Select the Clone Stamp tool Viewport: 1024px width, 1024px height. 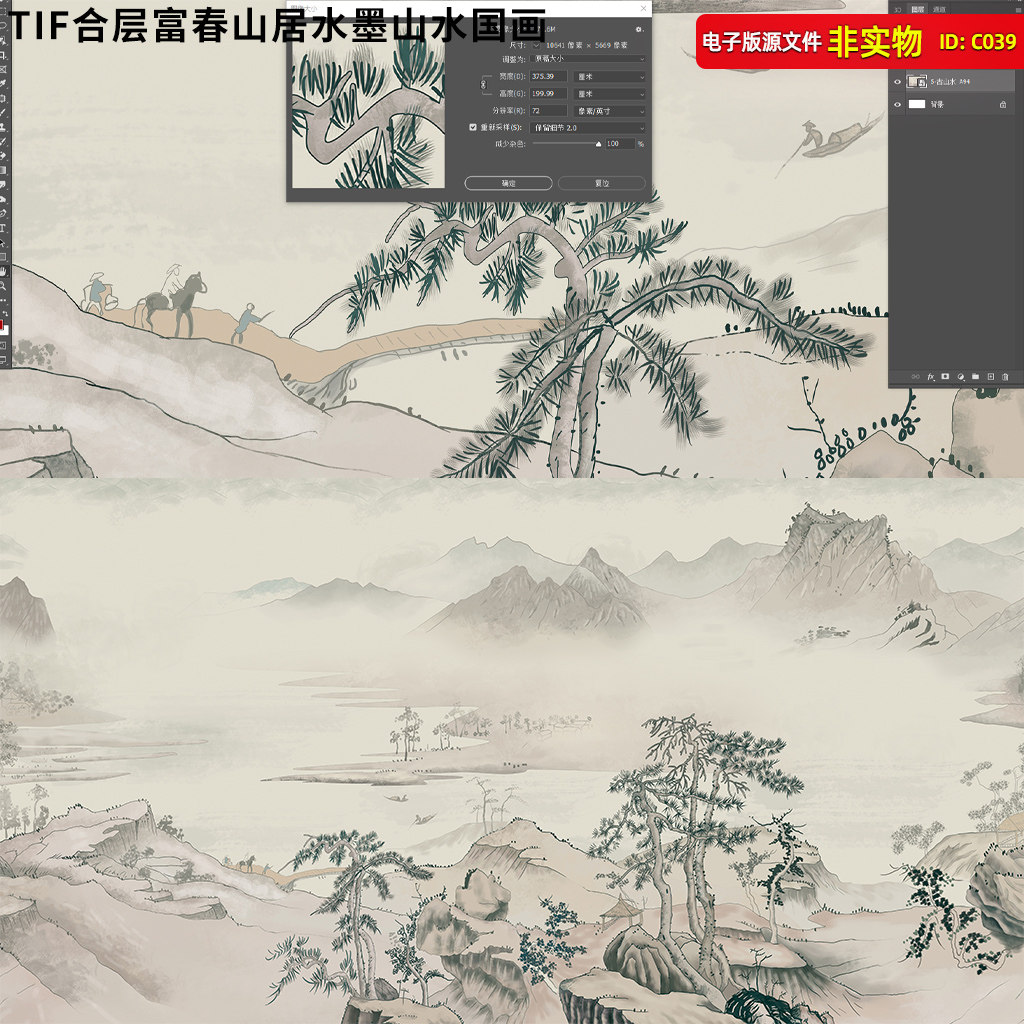3,127
